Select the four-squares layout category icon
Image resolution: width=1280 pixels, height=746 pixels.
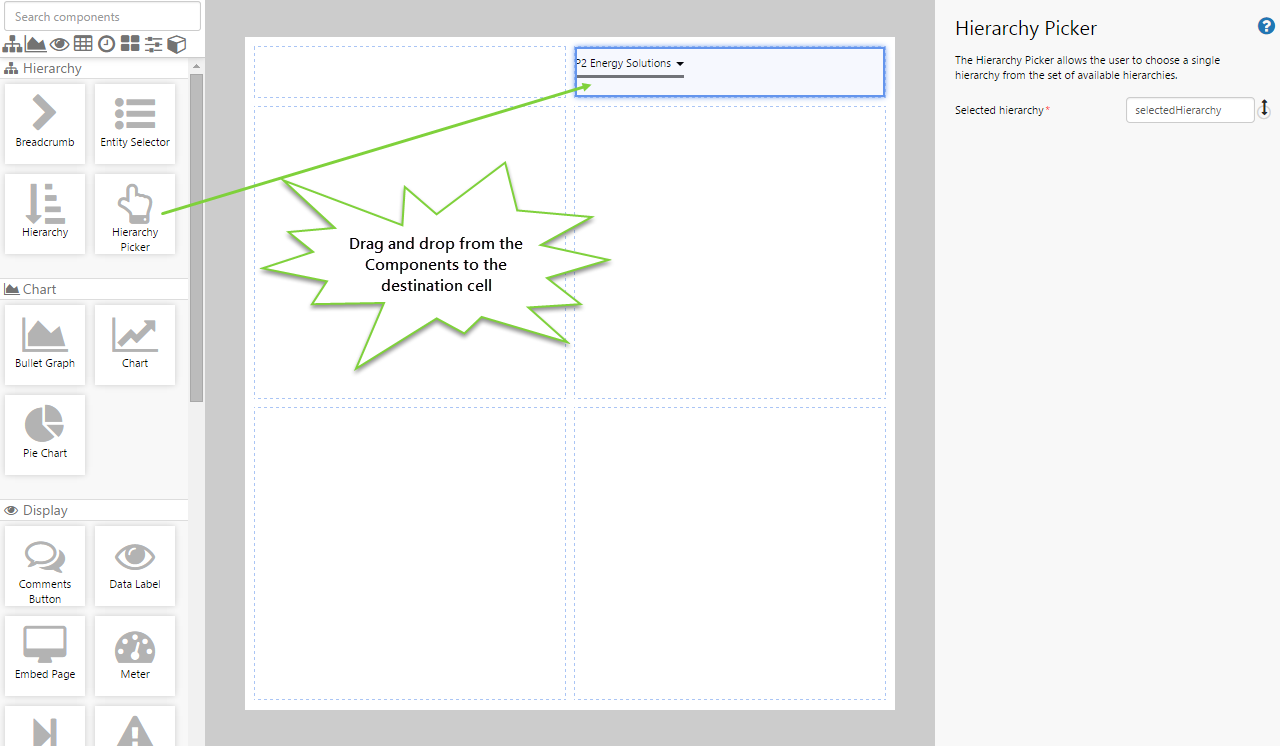(x=130, y=44)
